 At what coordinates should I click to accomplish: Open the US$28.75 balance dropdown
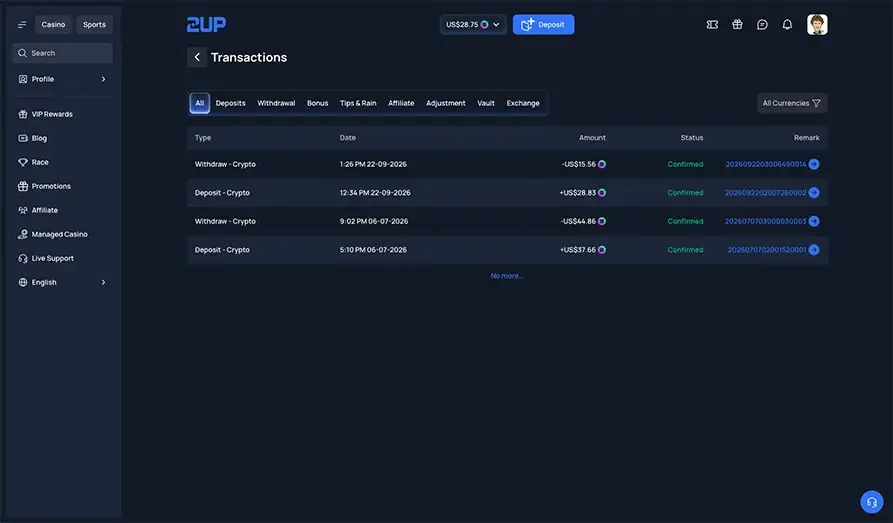[473, 24]
